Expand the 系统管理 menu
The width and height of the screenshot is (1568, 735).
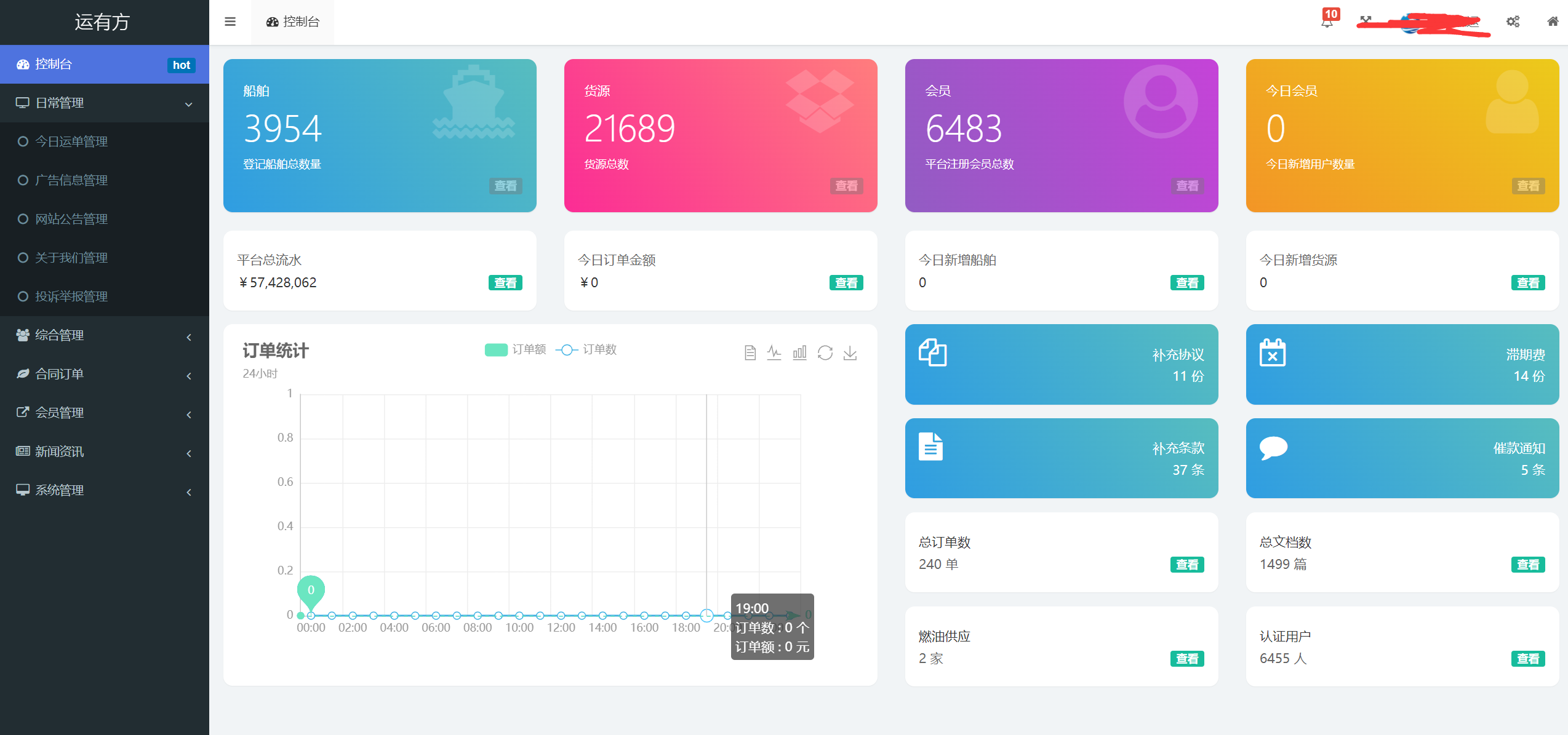pyautogui.click(x=105, y=490)
